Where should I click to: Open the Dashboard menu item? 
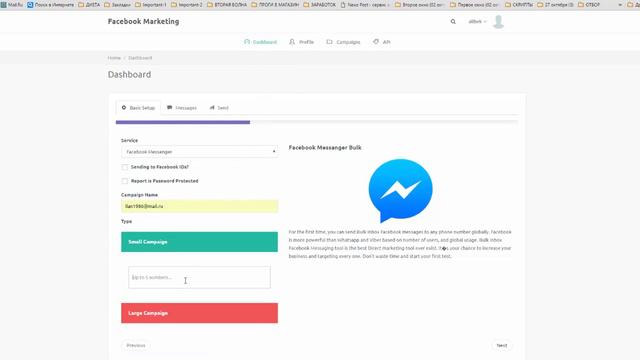pyautogui.click(x=260, y=42)
